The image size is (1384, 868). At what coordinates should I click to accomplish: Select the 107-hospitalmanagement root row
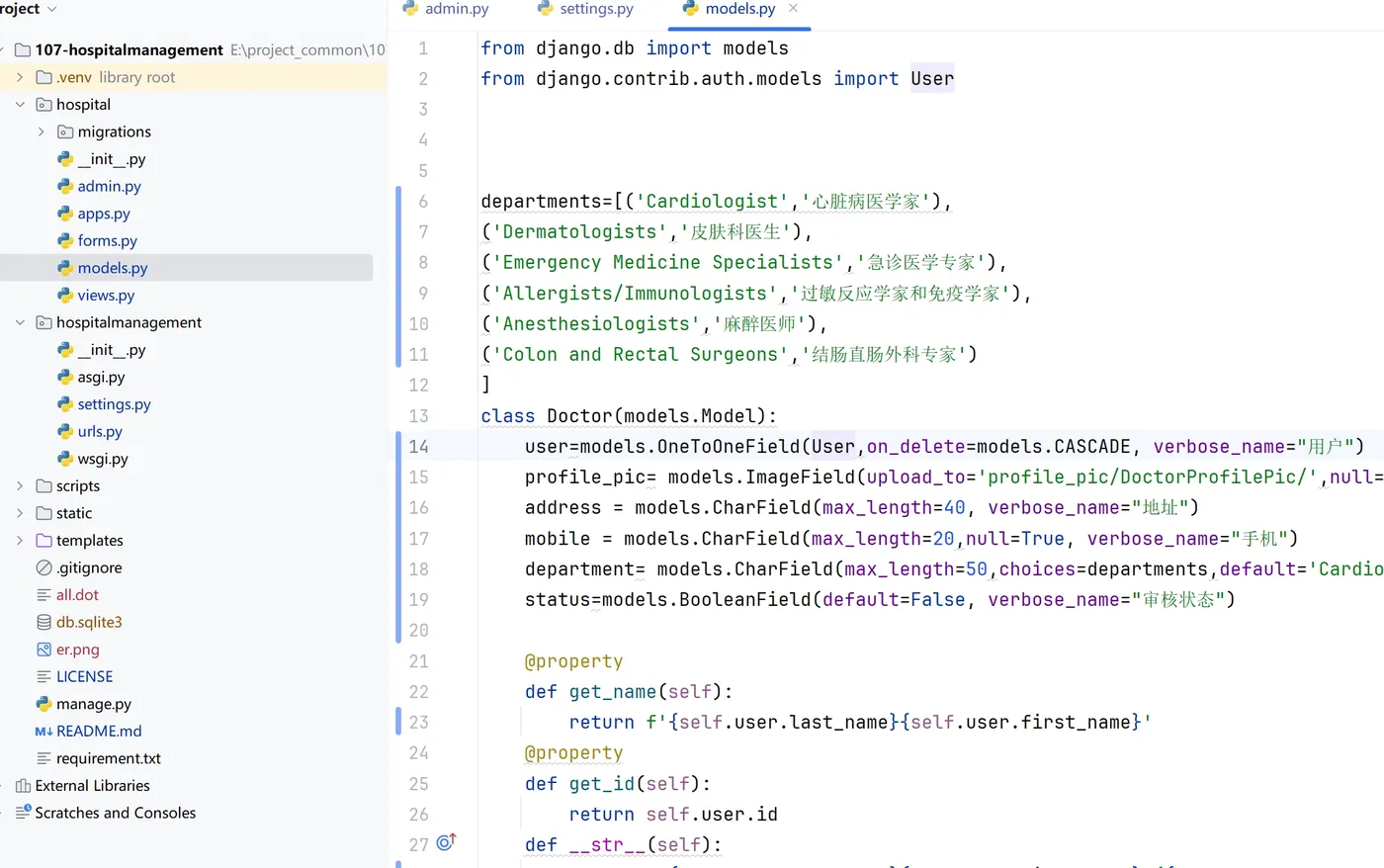[193, 49]
